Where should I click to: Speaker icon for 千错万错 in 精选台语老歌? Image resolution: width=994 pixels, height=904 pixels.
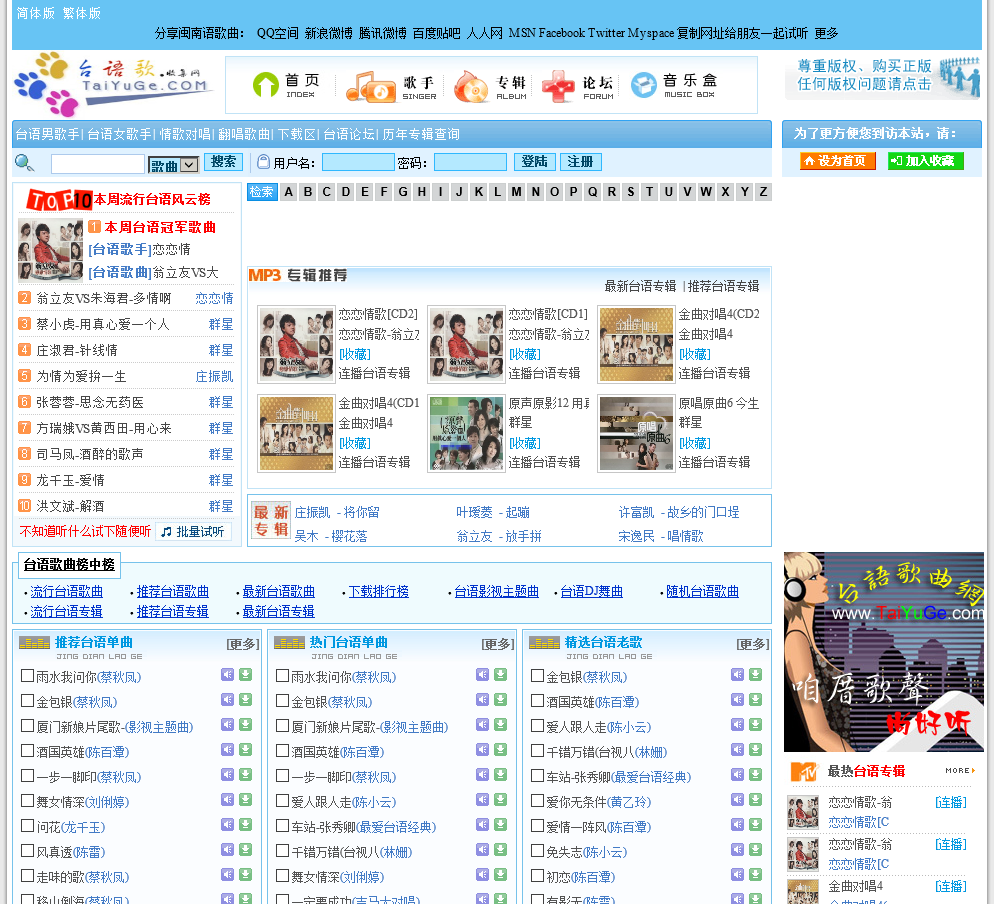tap(737, 749)
